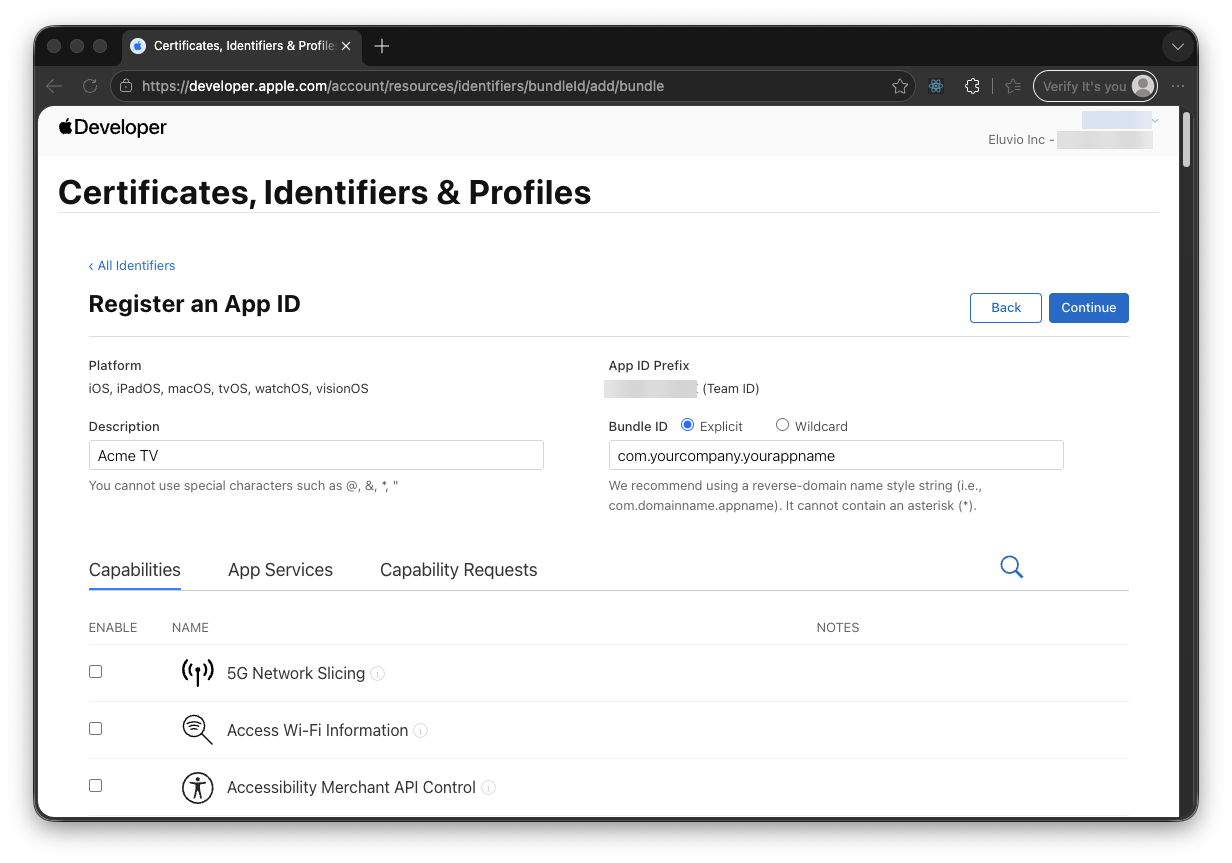
Task: Click the 5G Network Slicing antenna icon
Action: coord(197,672)
